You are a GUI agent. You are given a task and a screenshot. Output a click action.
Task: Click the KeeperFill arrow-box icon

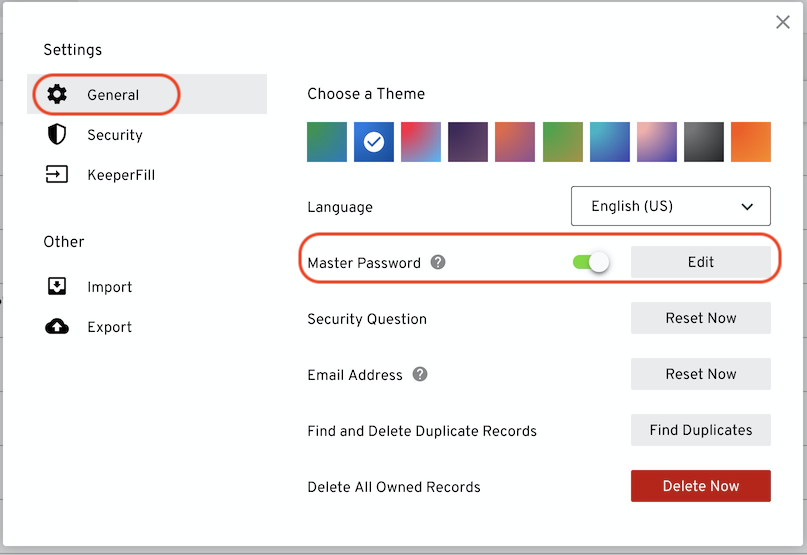click(x=57, y=174)
